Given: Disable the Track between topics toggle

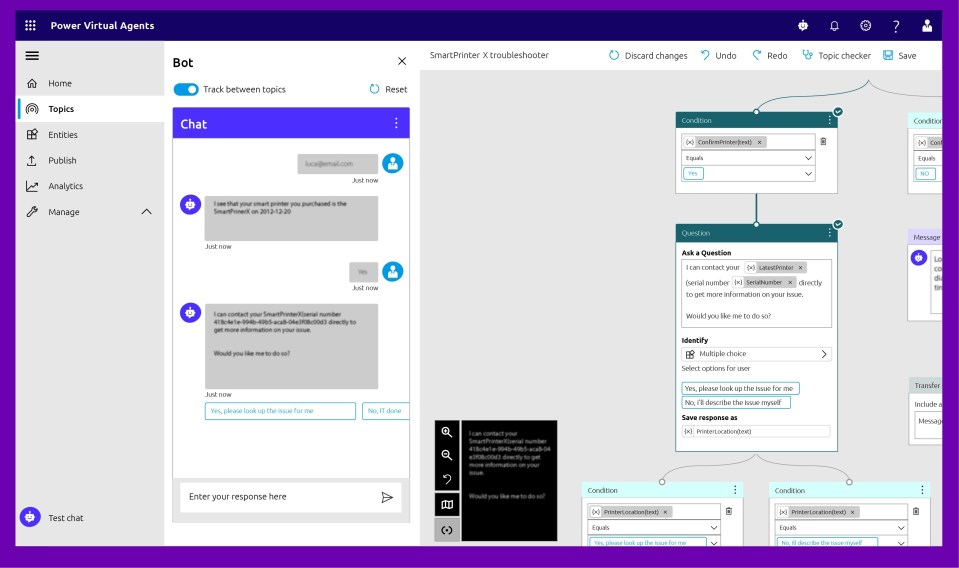Looking at the screenshot, I should pyautogui.click(x=186, y=89).
